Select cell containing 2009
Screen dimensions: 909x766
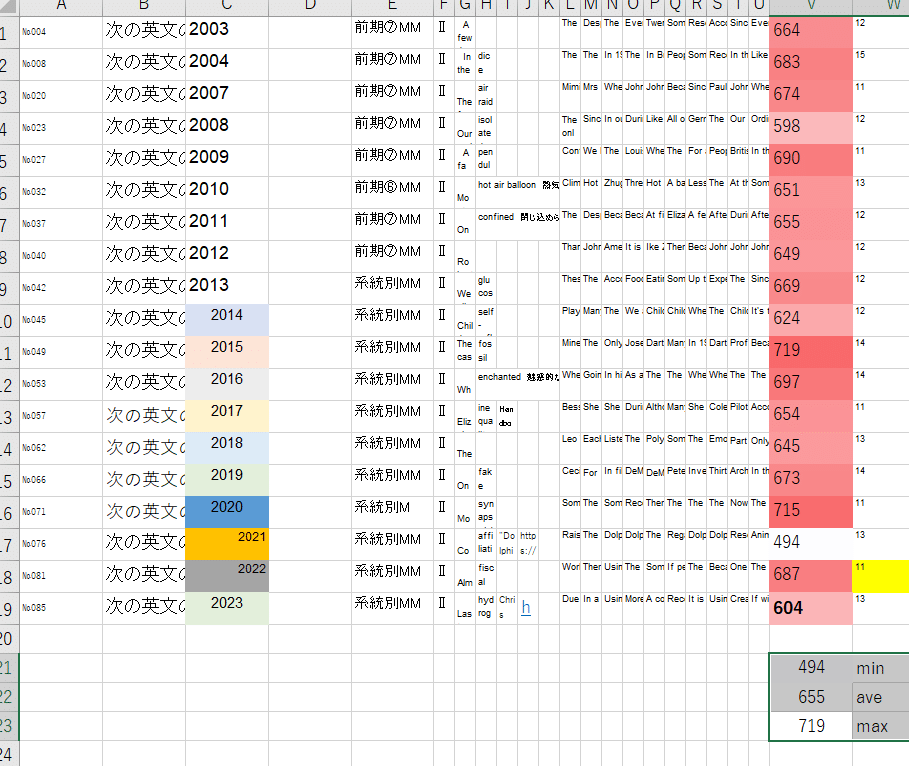[227, 160]
